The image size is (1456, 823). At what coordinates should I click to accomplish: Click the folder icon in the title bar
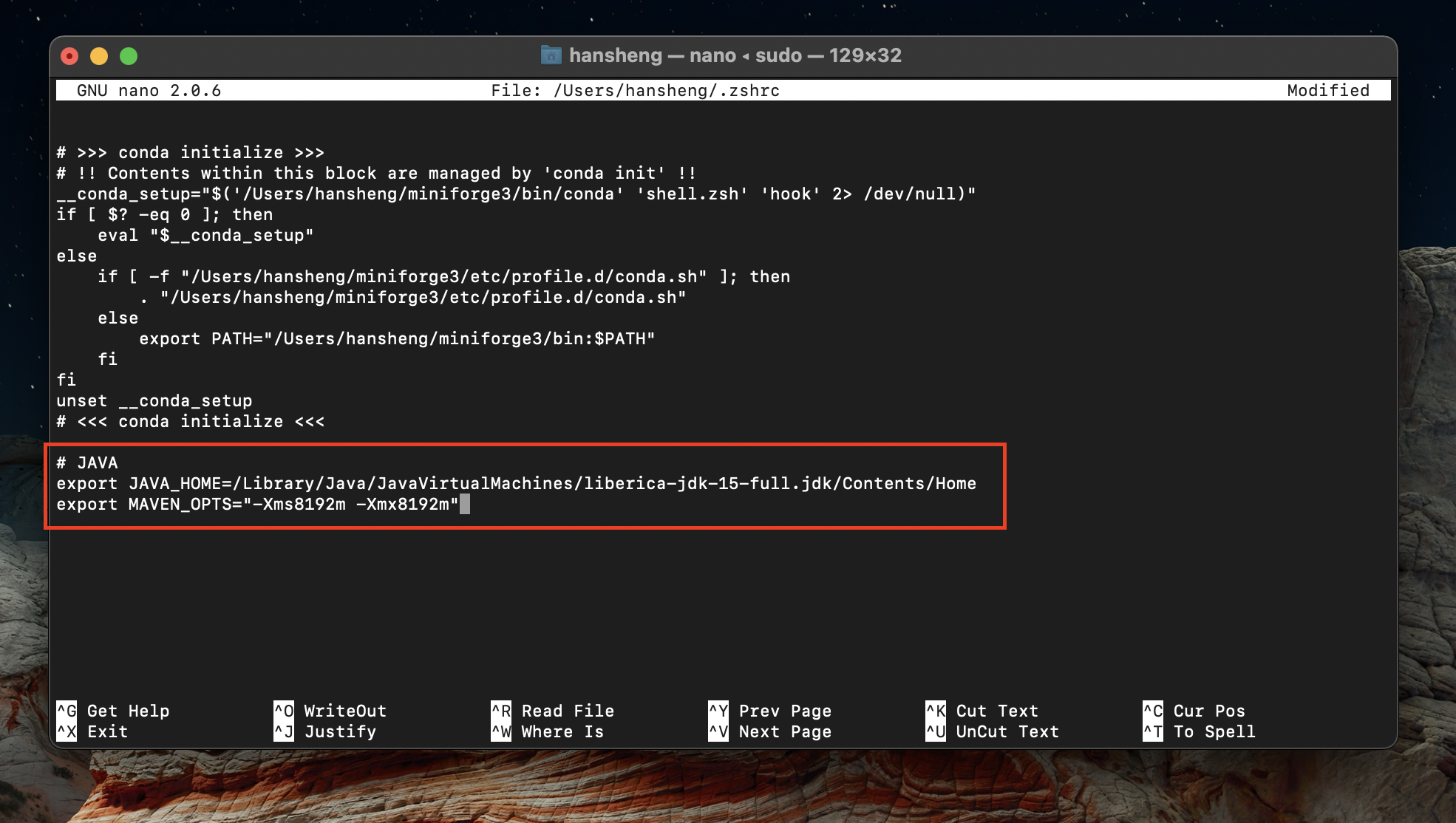point(551,55)
